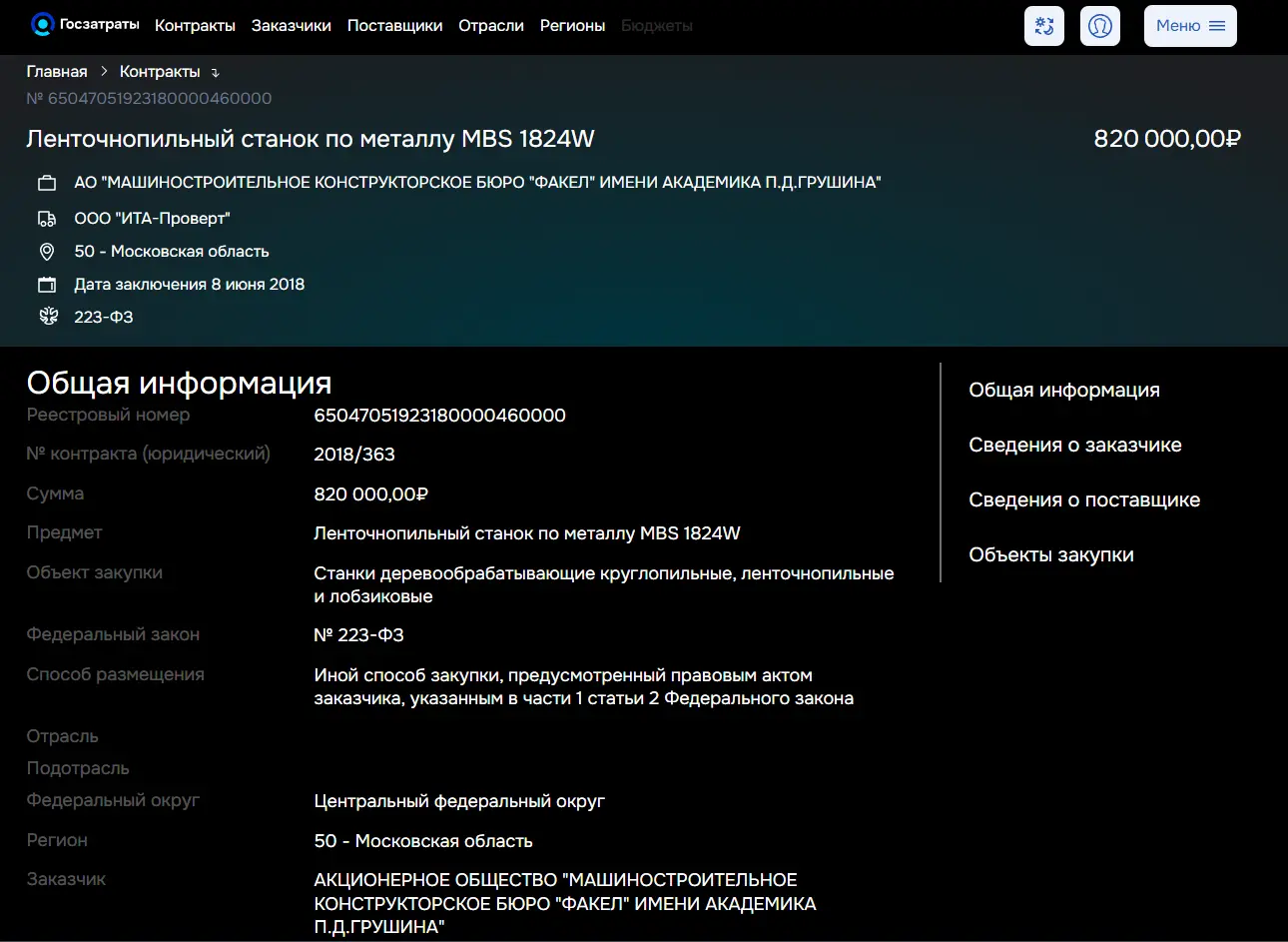
Task: Click the № 223-ФЗ federal law value
Action: coord(358,635)
